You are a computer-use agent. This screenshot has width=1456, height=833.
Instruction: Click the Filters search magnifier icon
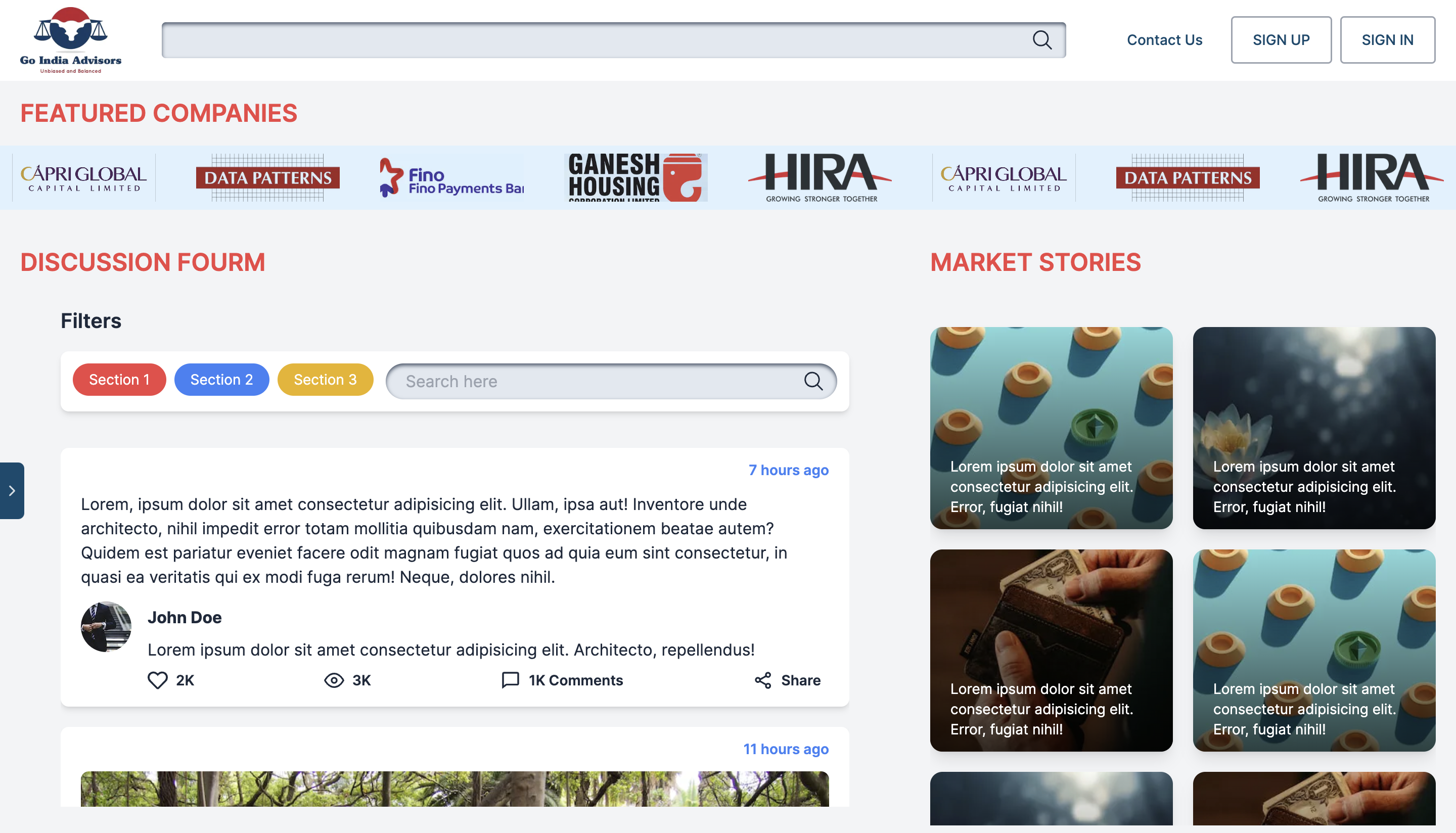(813, 381)
